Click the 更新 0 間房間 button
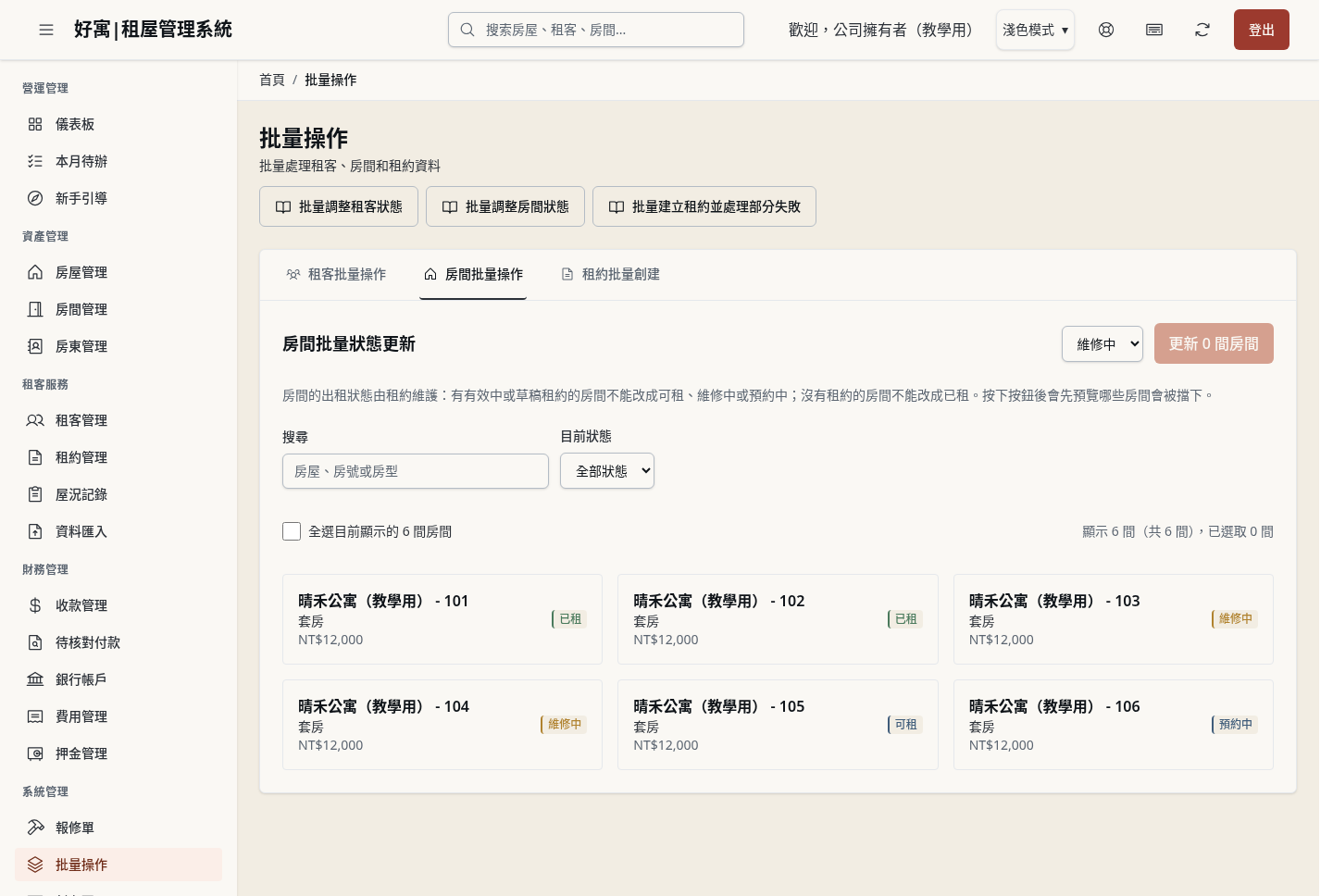Image resolution: width=1333 pixels, height=896 pixels. [x=1214, y=343]
